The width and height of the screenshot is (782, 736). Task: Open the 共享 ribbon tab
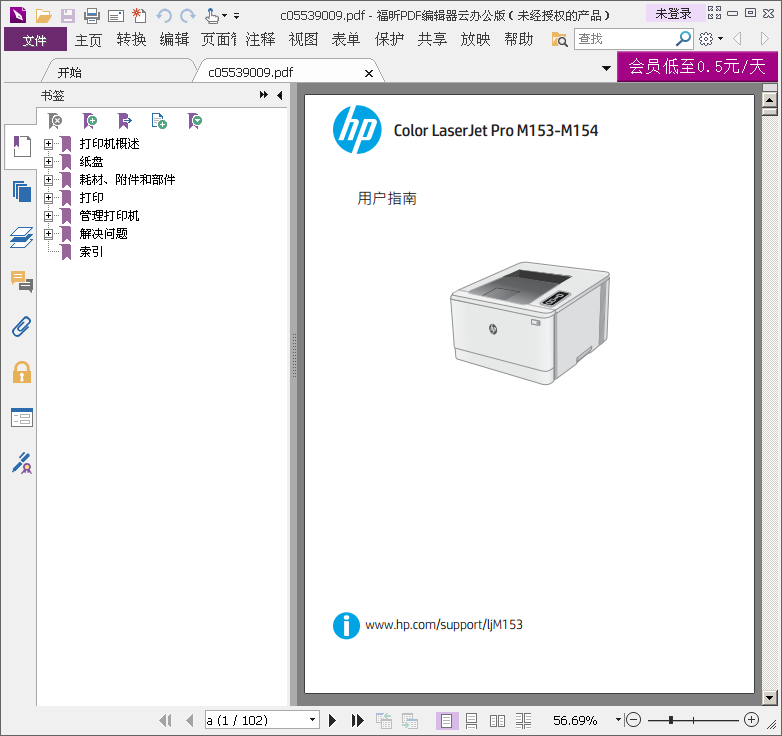click(432, 39)
